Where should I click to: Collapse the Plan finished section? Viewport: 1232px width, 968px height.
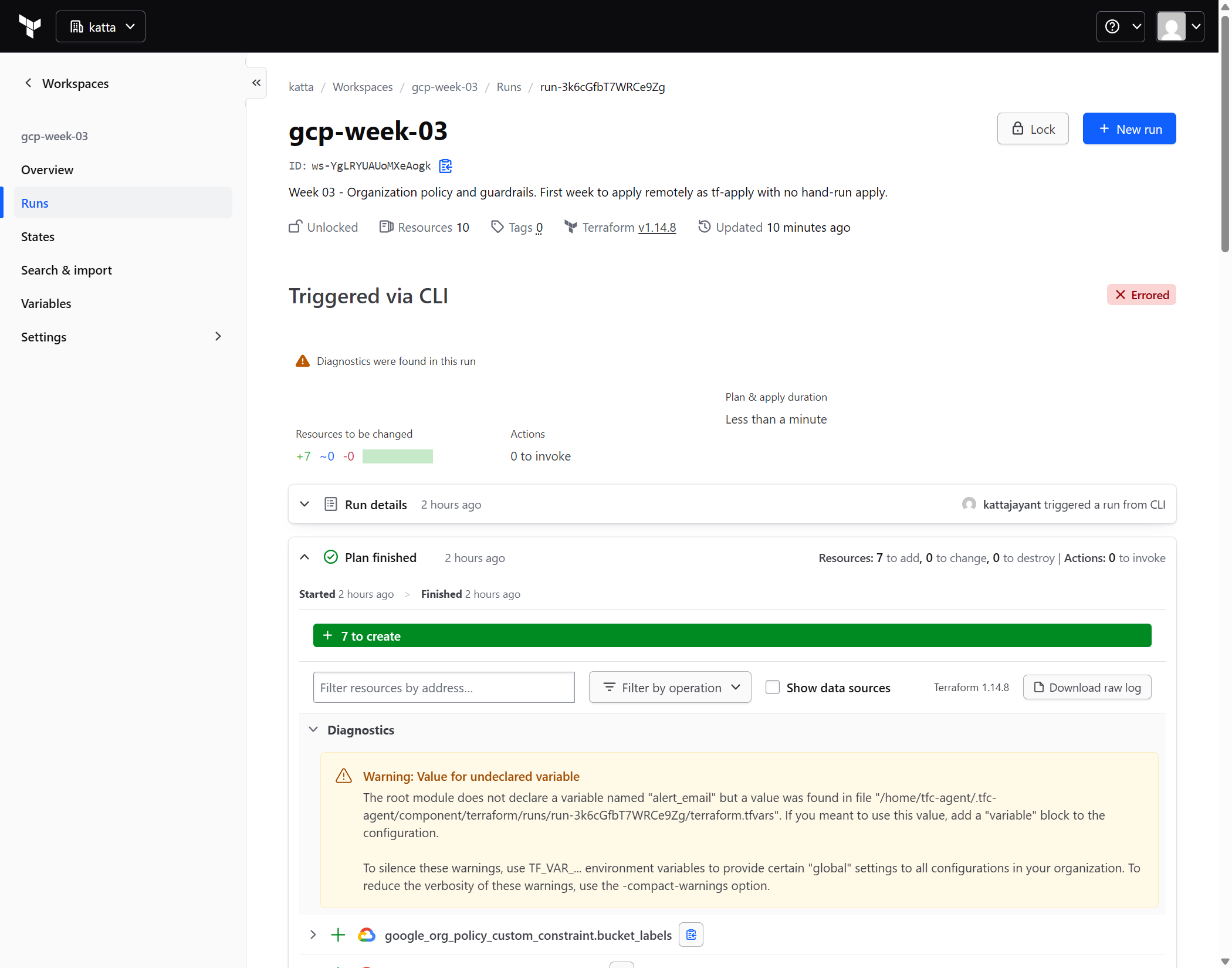click(x=304, y=557)
